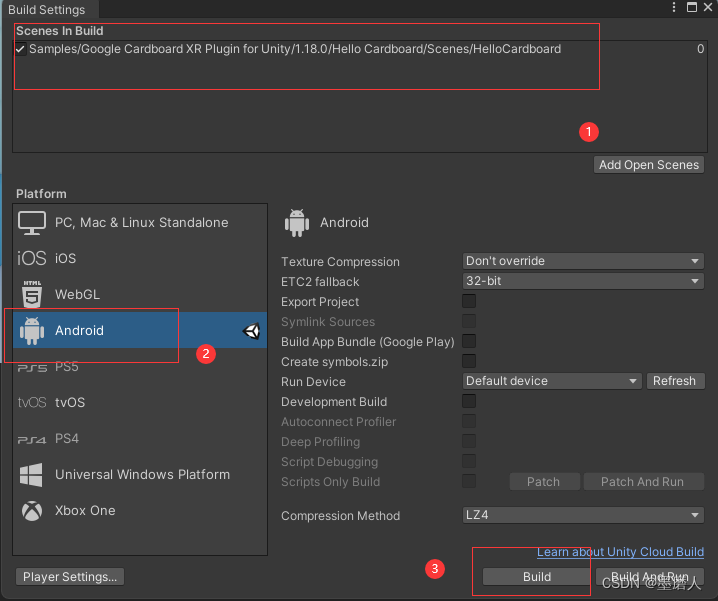
Task: Toggle the Deep Profiling checkbox
Action: pyautogui.click(x=469, y=441)
